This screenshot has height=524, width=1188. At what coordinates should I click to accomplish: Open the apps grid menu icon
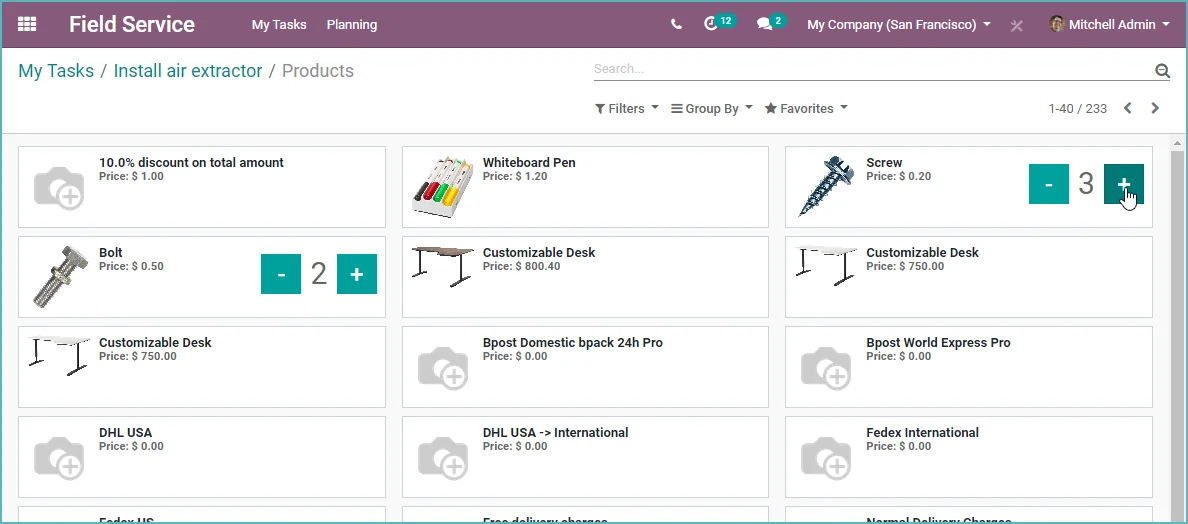[x=27, y=24]
